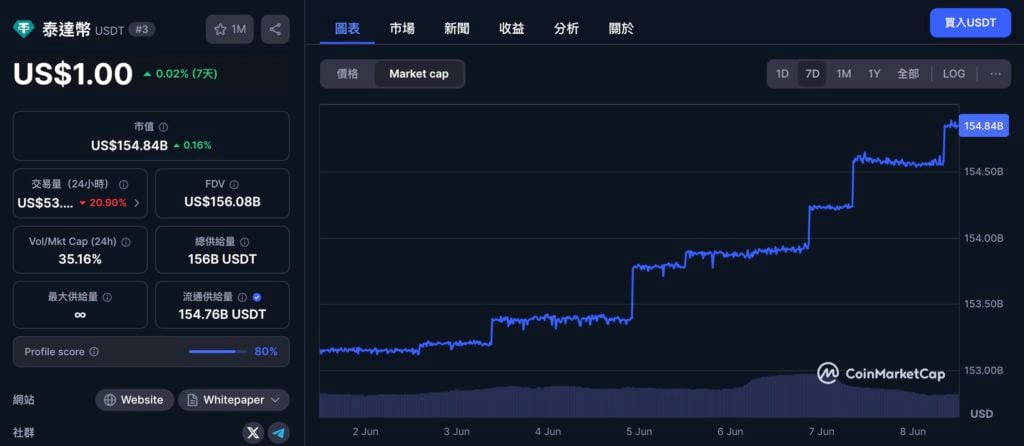This screenshot has height=446, width=1024.
Task: Open the 收益 tab
Action: pyautogui.click(x=511, y=28)
